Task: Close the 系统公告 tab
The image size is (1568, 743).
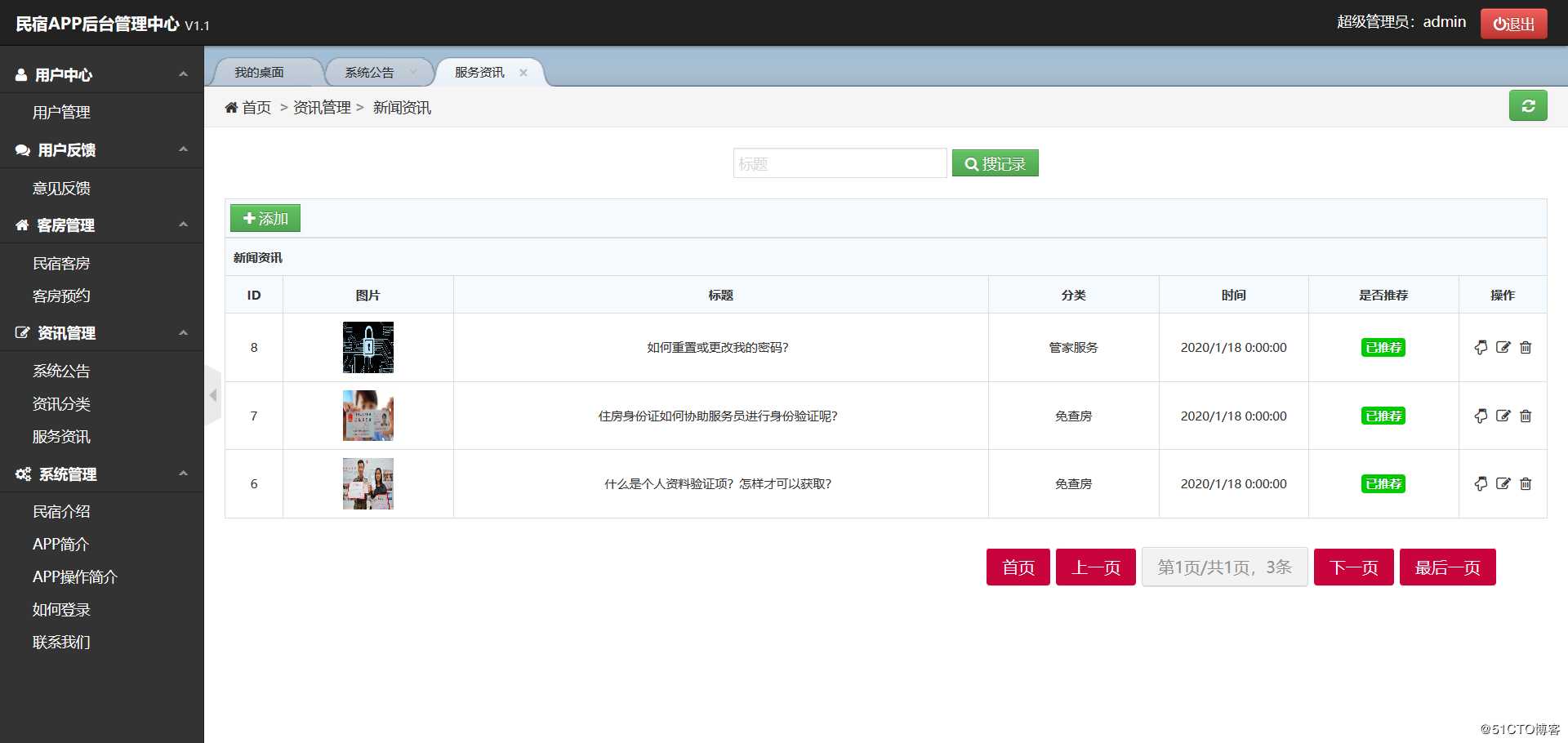Action: click(x=413, y=73)
